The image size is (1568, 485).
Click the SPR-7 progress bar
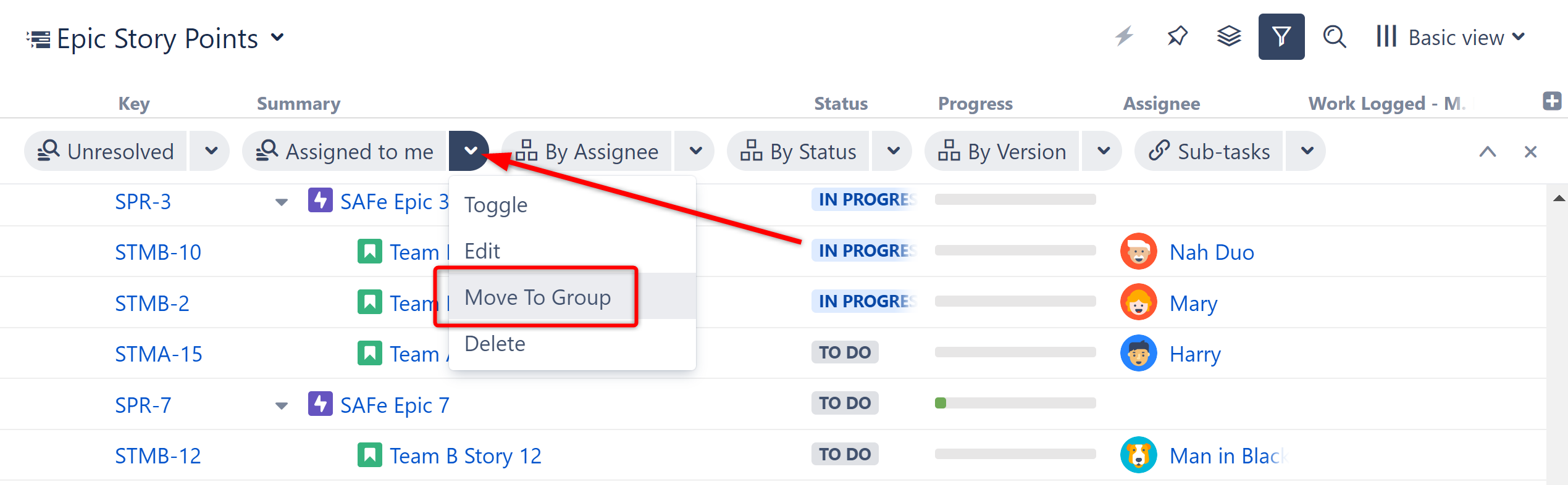click(1015, 404)
